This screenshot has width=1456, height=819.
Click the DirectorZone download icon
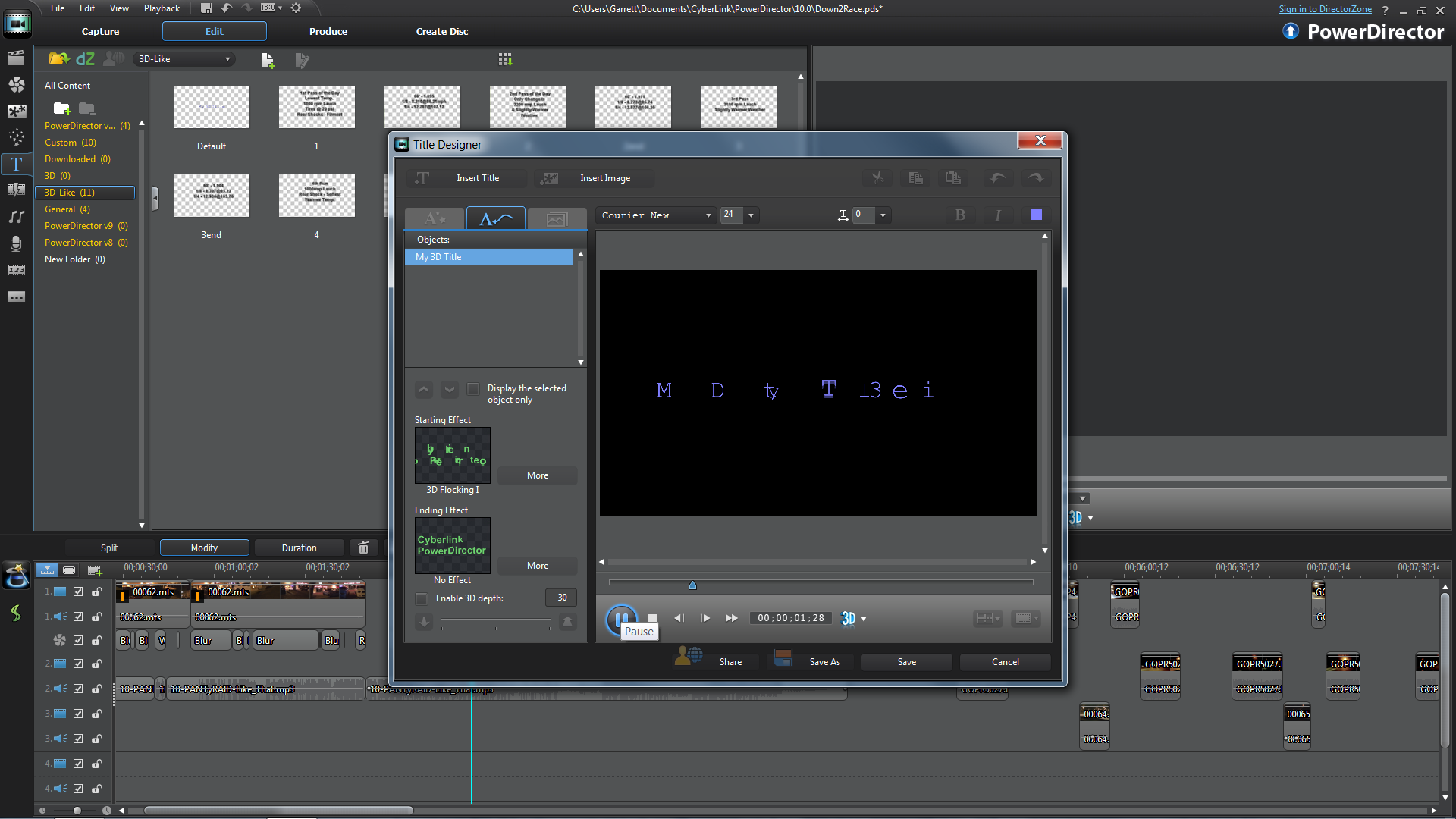(x=85, y=58)
